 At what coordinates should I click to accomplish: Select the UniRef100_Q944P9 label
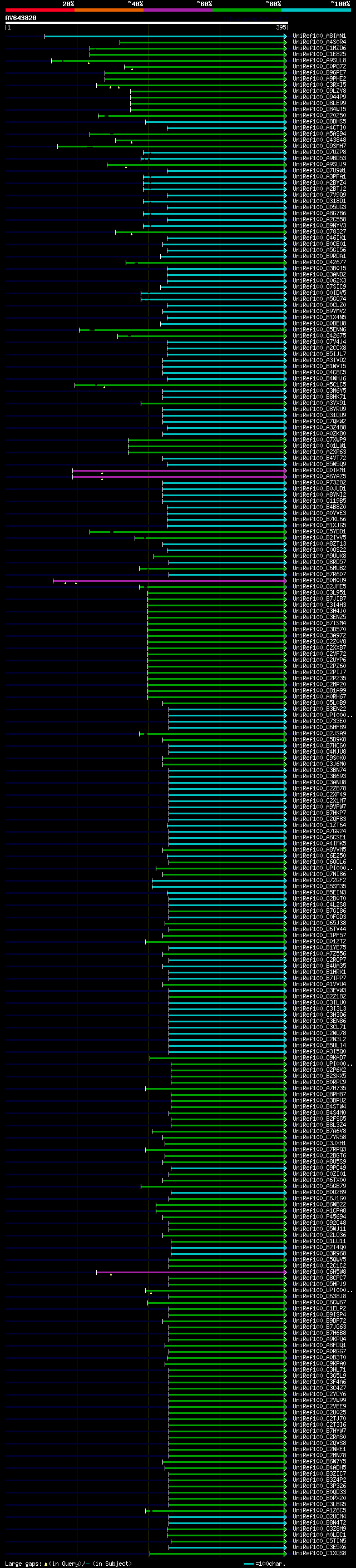pos(319,97)
